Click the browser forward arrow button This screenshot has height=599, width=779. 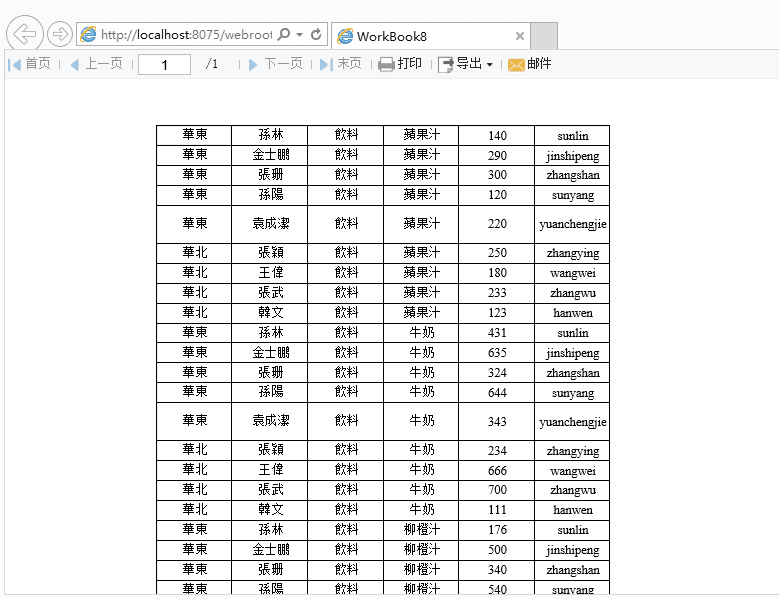pos(60,34)
